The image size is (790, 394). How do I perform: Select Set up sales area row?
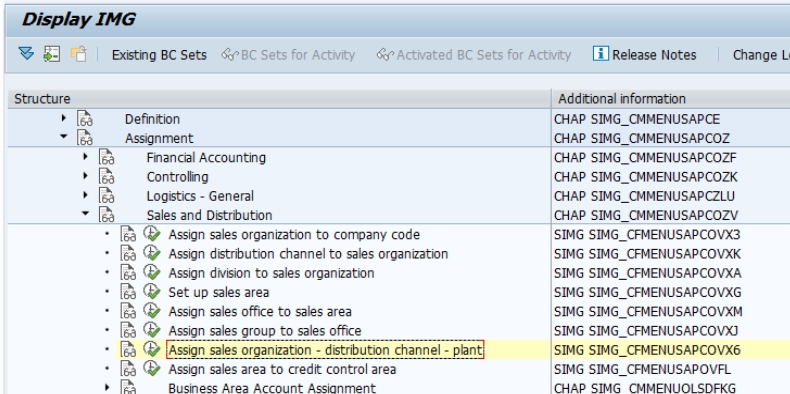click(219, 292)
